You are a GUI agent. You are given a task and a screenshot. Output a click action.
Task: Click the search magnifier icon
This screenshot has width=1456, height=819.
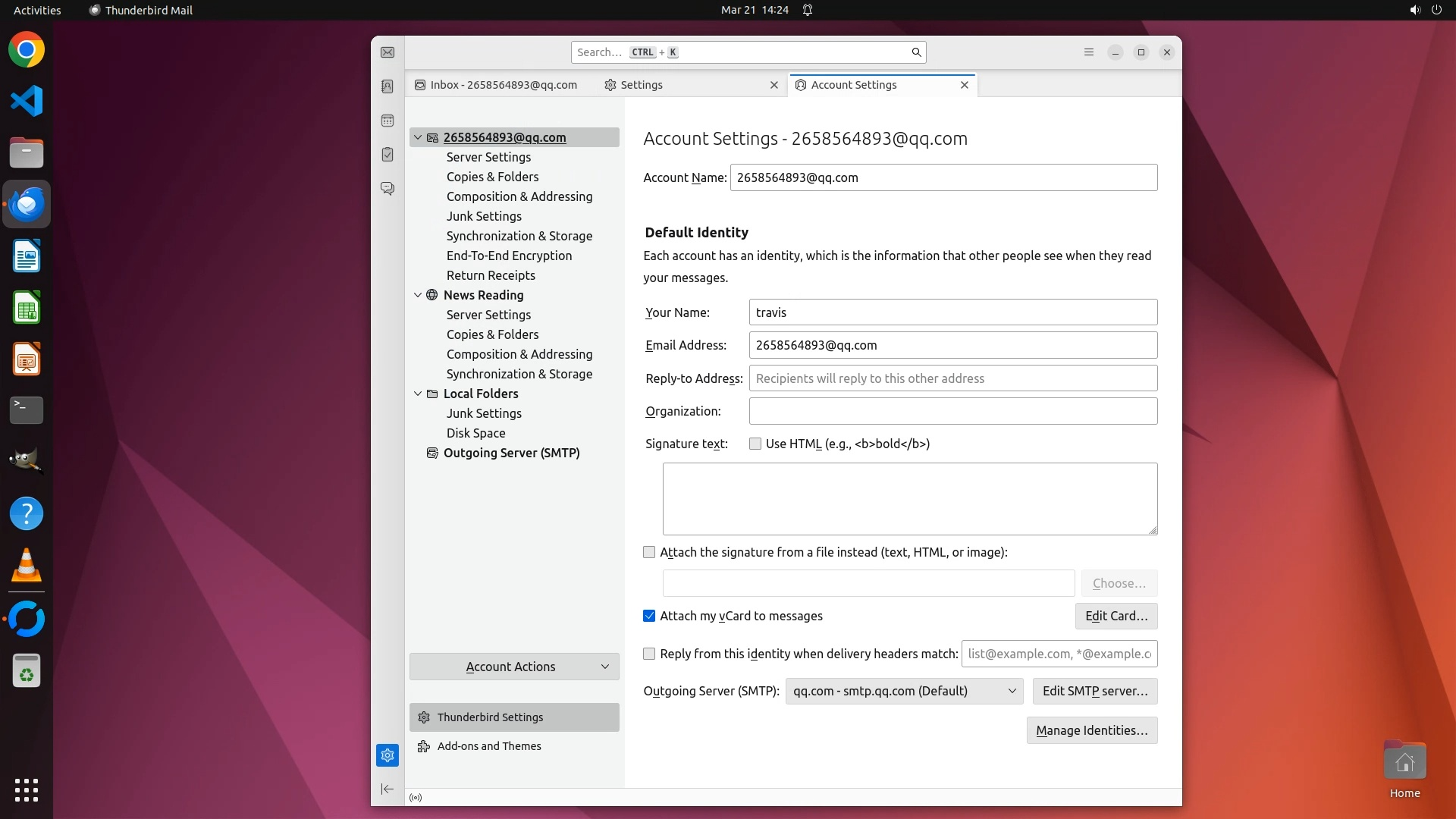pos(916,52)
